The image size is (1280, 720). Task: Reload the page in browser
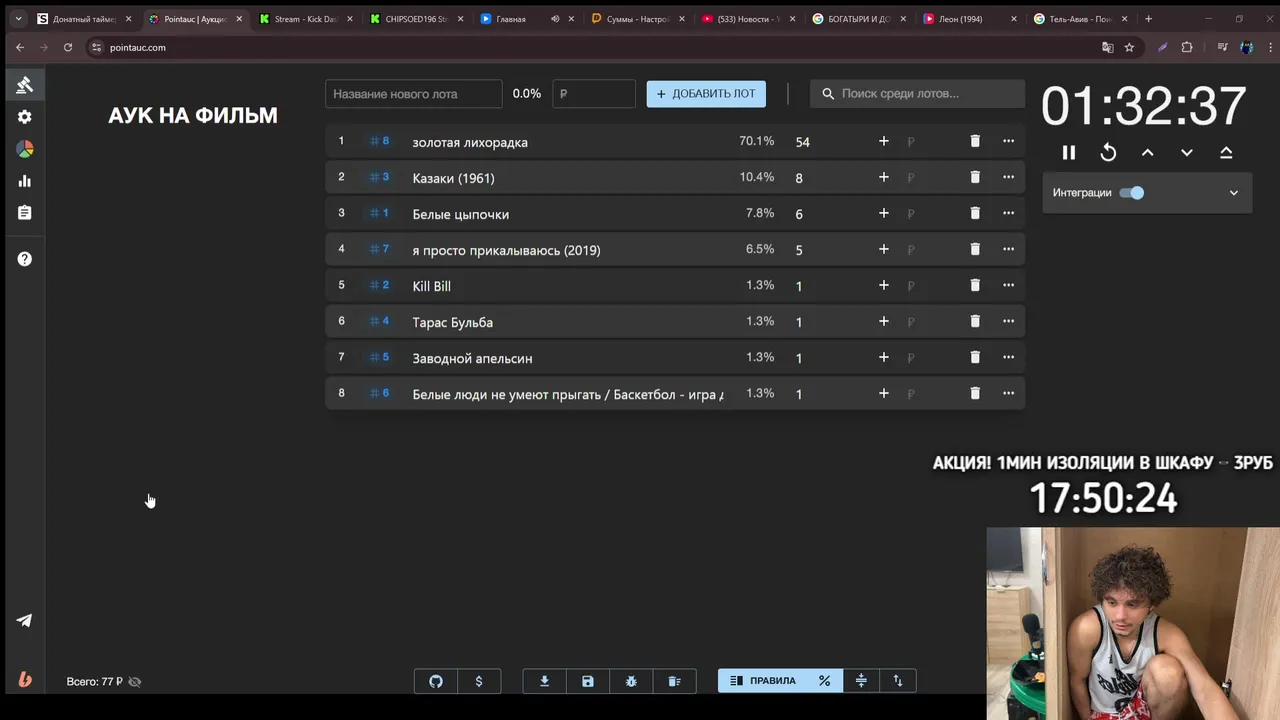coord(68,47)
